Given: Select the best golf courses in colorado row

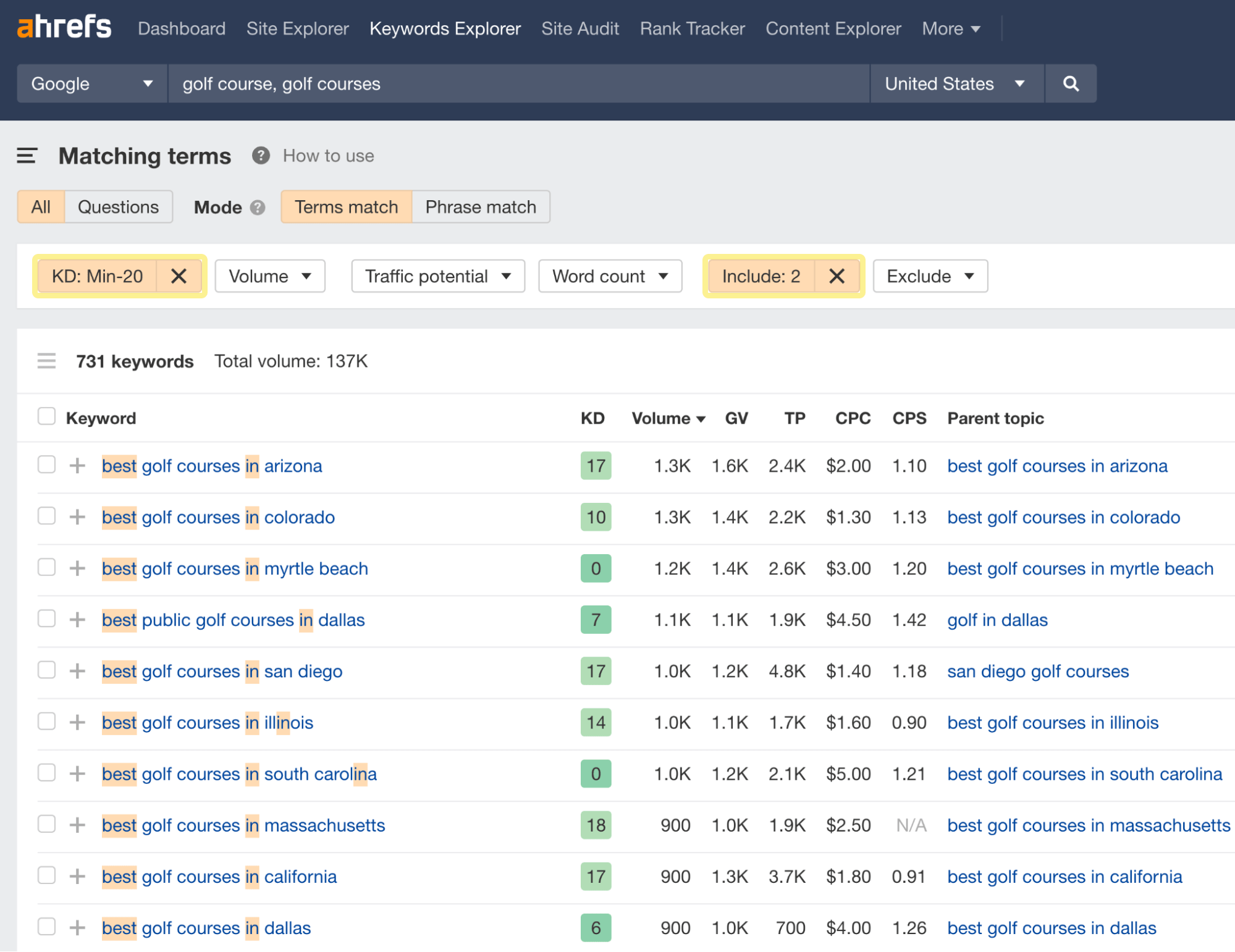Looking at the screenshot, I should (x=47, y=517).
